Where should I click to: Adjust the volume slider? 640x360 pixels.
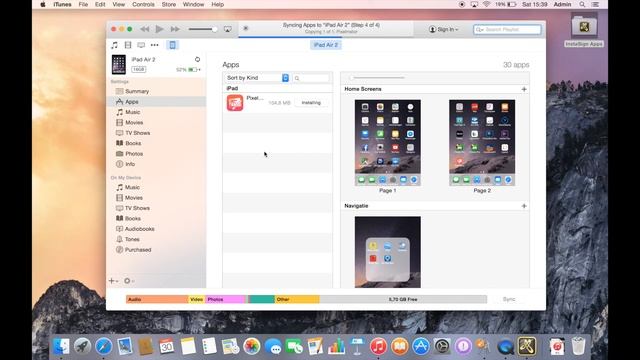[202, 29]
